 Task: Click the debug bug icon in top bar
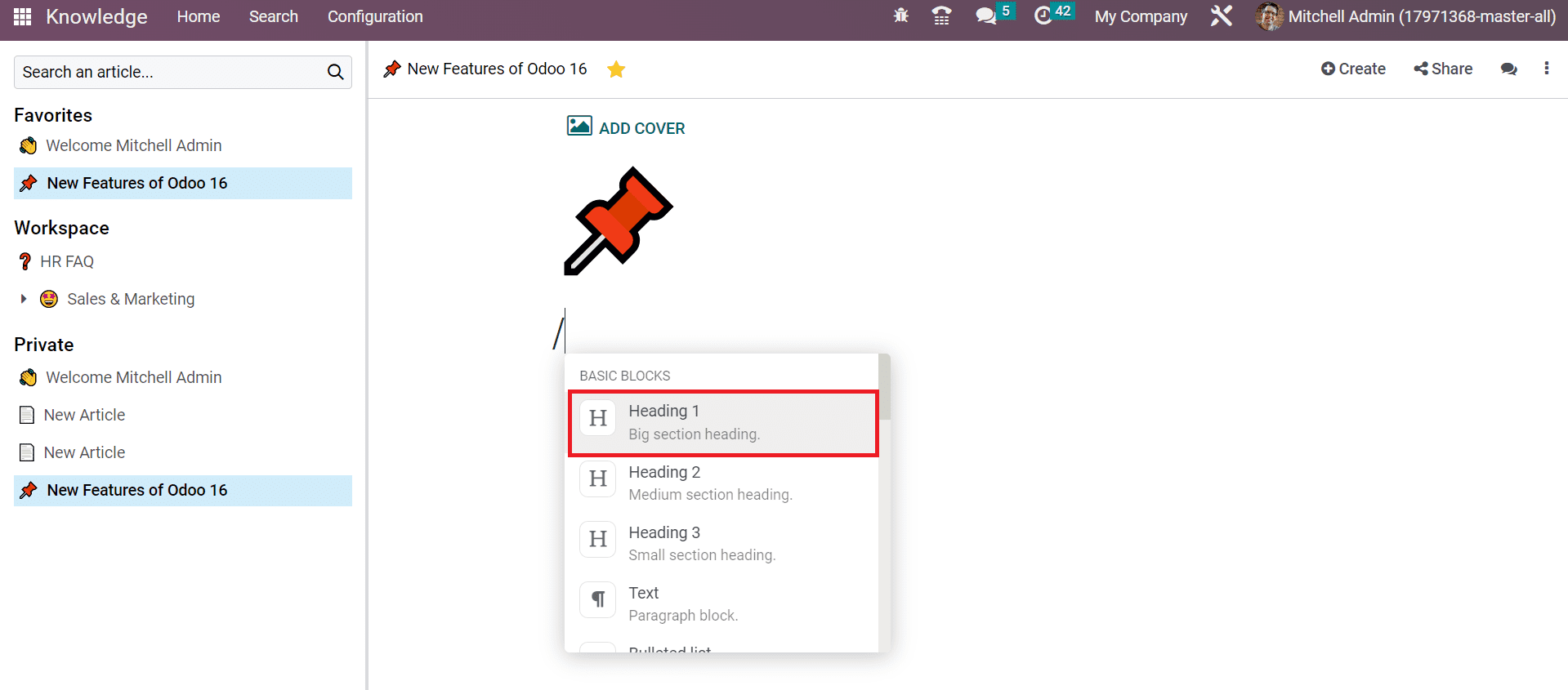click(x=901, y=16)
